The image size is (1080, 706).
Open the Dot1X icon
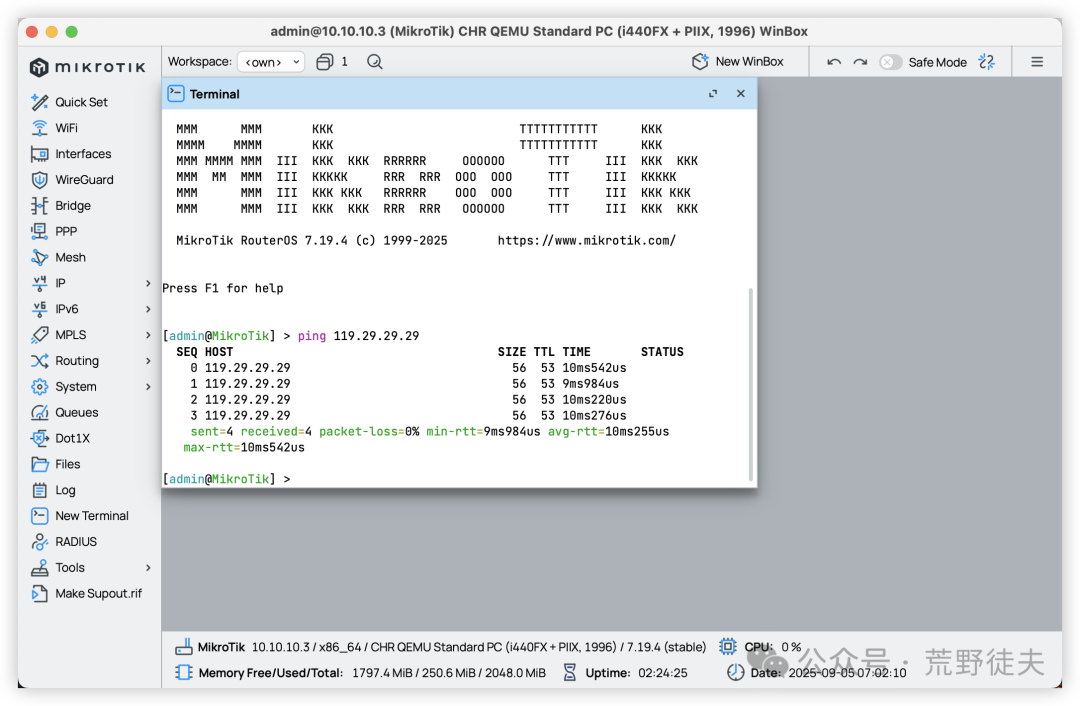[39, 438]
